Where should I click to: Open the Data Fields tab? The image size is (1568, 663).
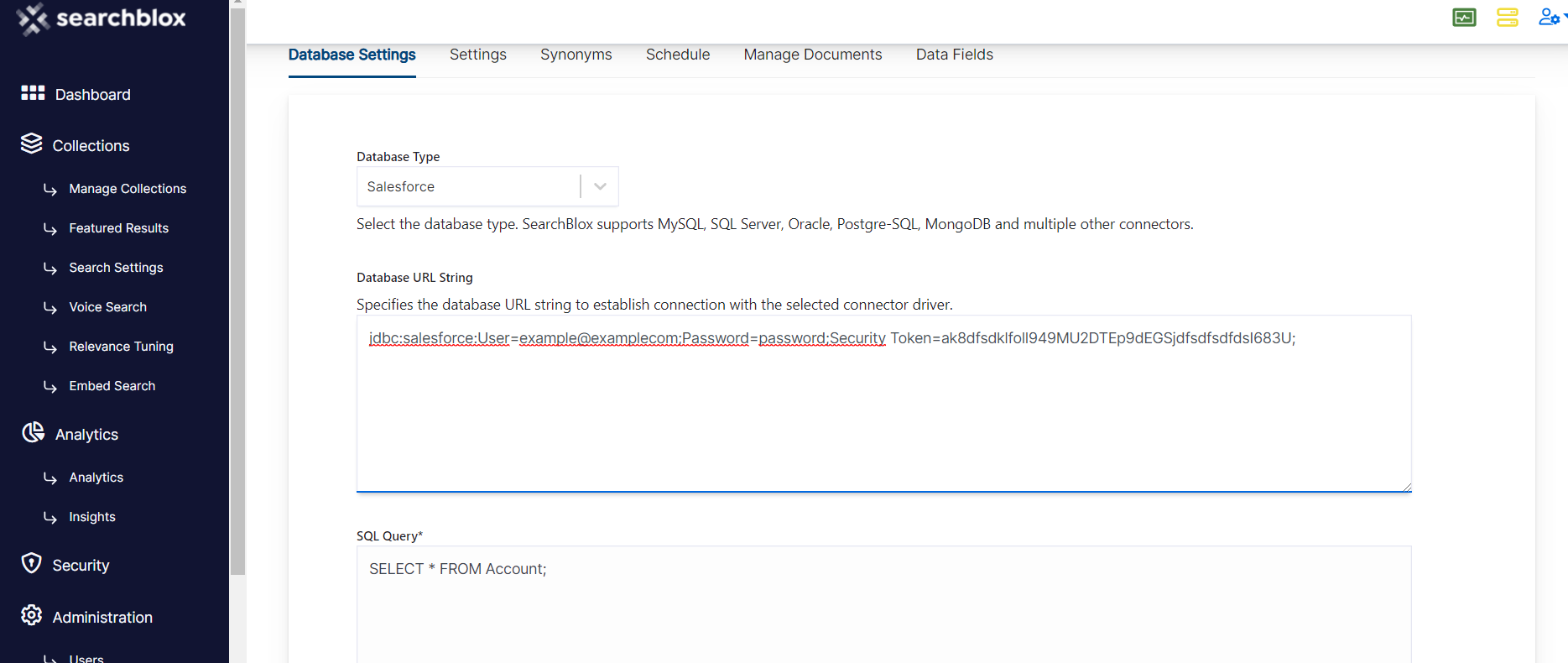(955, 55)
